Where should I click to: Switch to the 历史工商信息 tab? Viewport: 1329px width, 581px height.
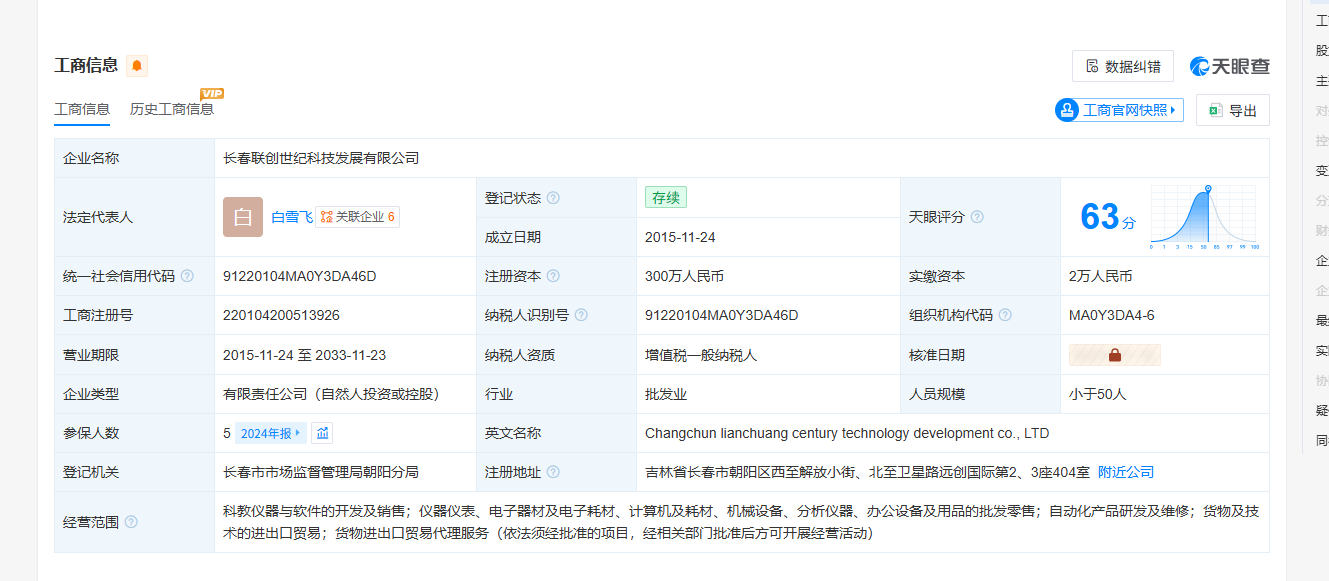pyautogui.click(x=172, y=109)
